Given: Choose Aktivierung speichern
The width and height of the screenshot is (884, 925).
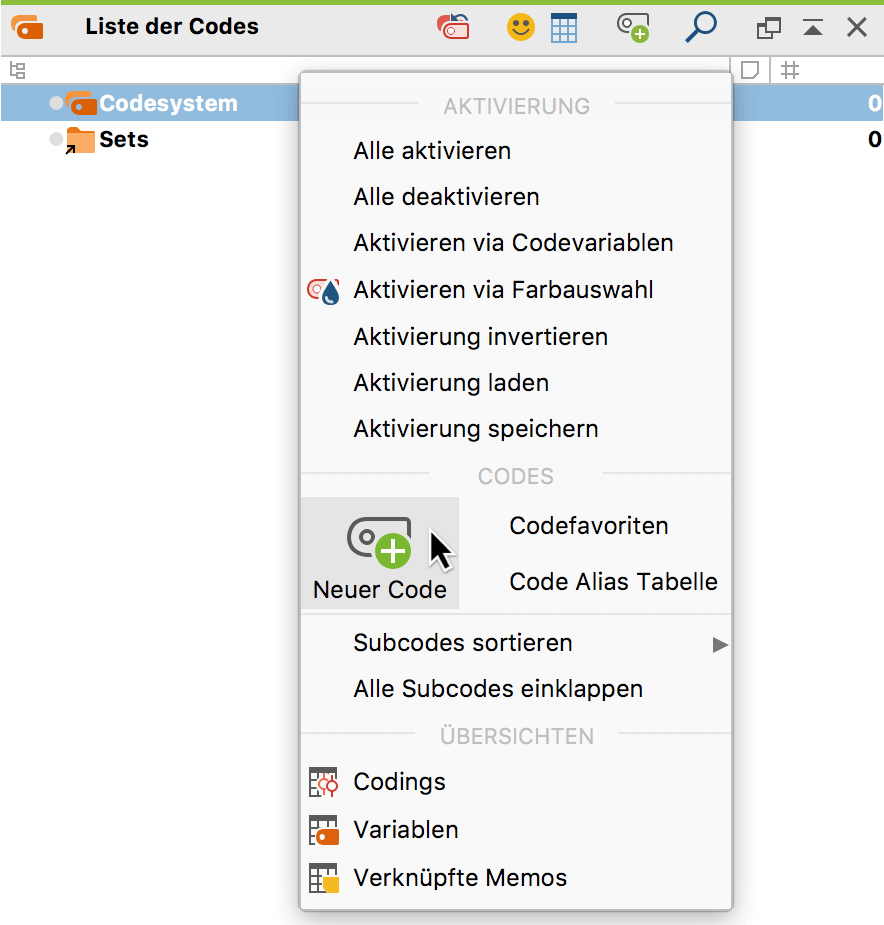Looking at the screenshot, I should (476, 429).
